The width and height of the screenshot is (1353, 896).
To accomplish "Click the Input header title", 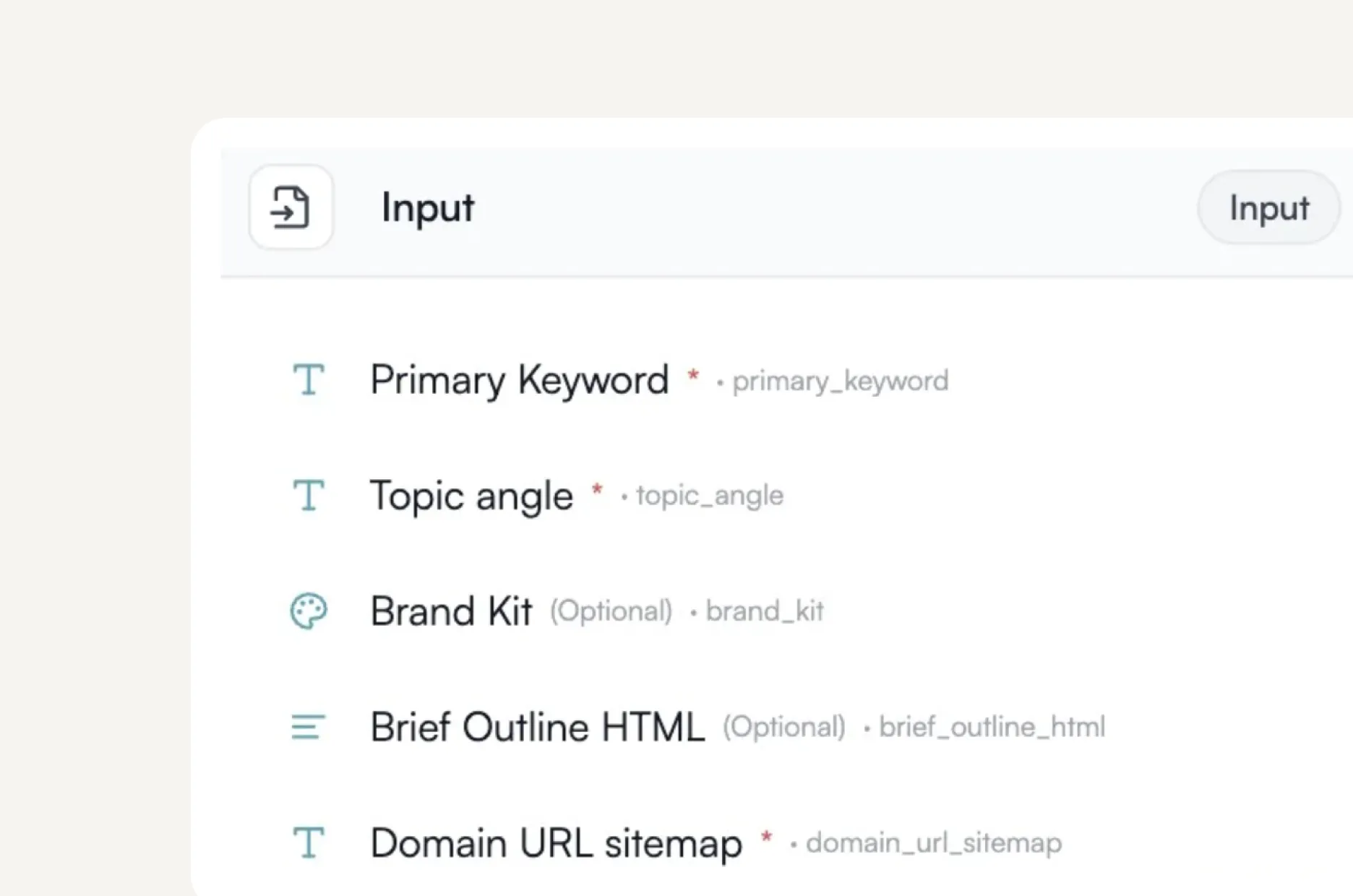I will pyautogui.click(x=428, y=208).
